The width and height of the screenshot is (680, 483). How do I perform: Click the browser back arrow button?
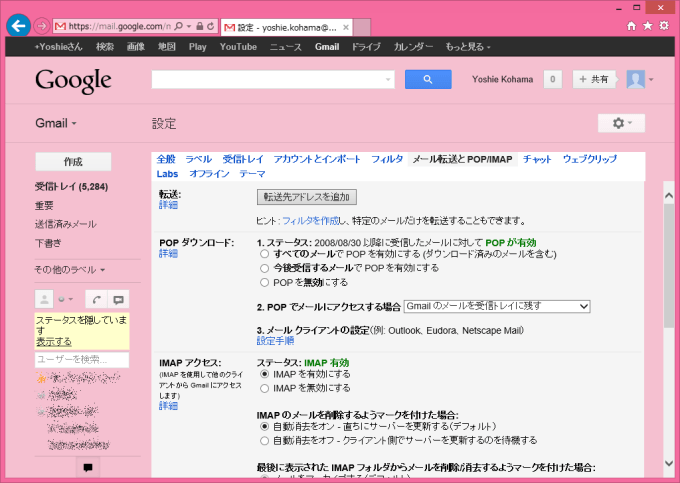coord(16,24)
